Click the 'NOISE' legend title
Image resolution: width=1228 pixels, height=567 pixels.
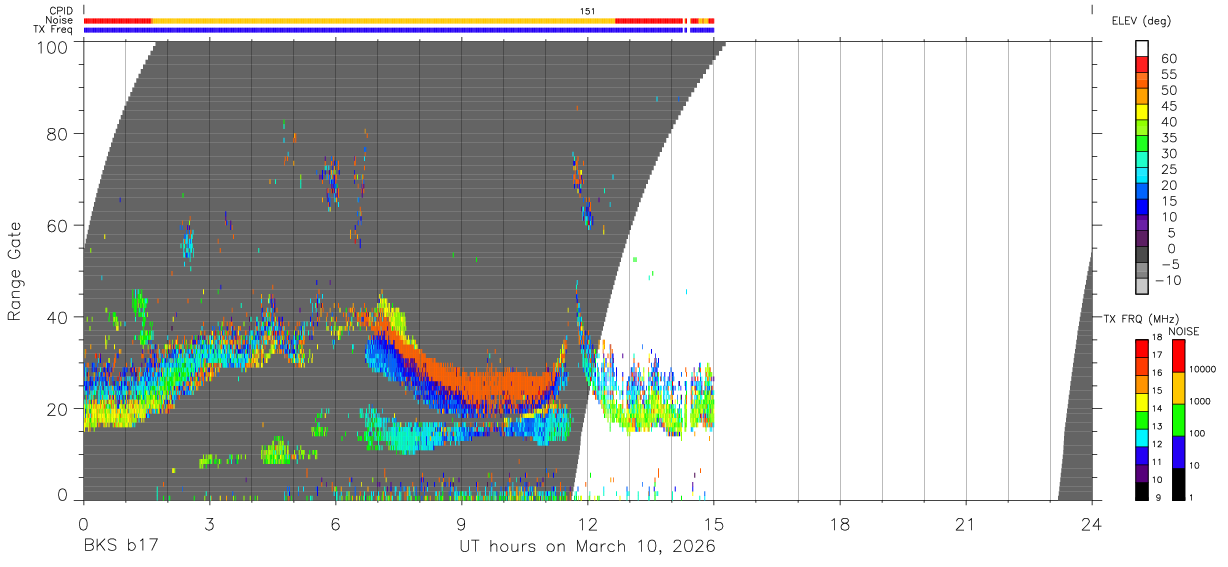click(1183, 331)
